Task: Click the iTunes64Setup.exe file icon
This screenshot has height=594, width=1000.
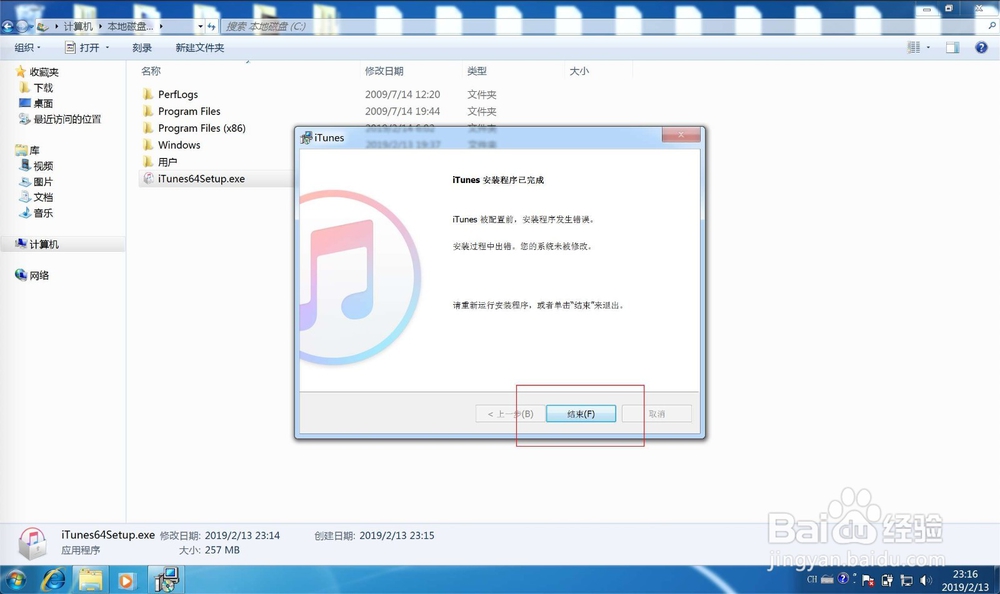Action: pyautogui.click(x=148, y=179)
